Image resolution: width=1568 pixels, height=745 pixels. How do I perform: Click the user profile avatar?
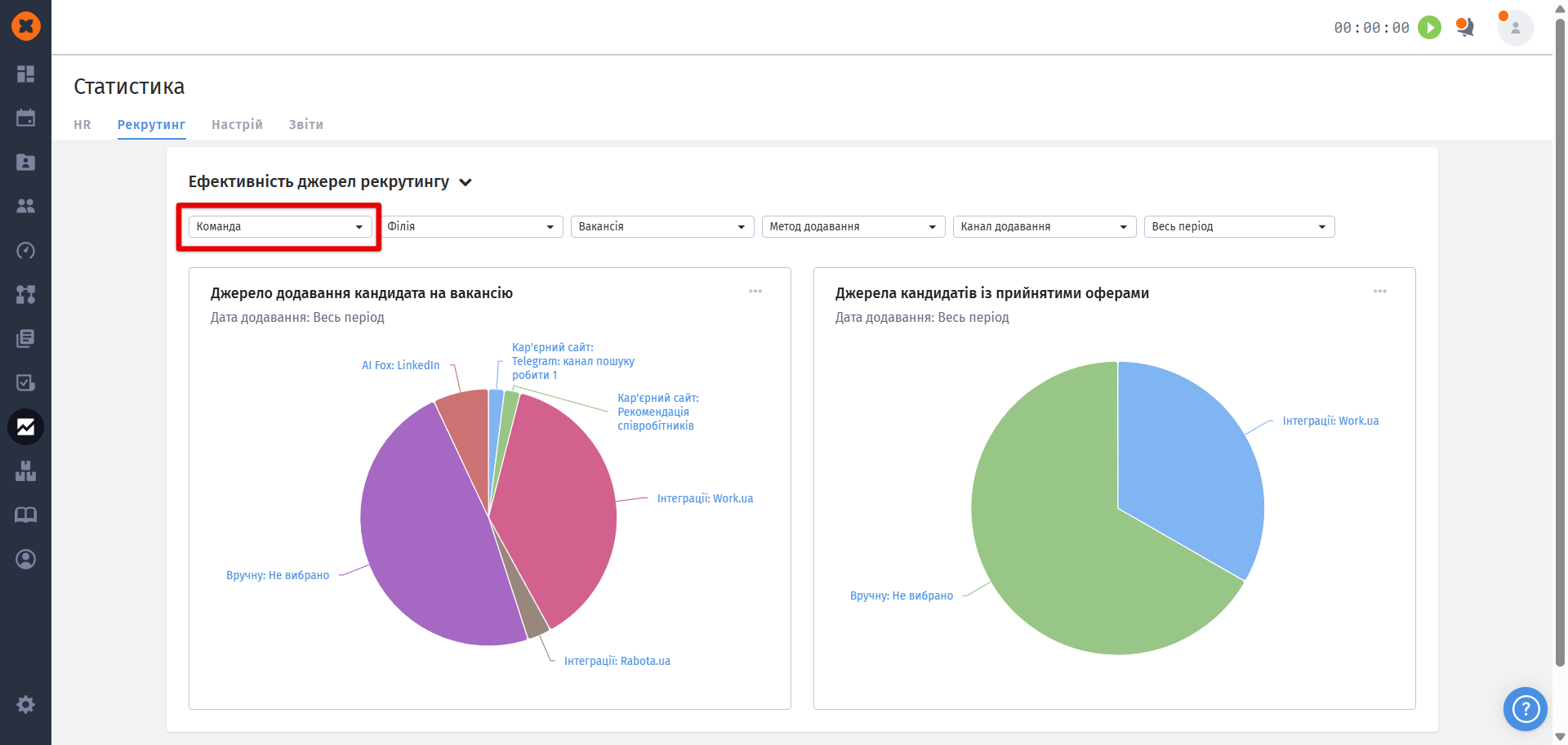[1515, 28]
